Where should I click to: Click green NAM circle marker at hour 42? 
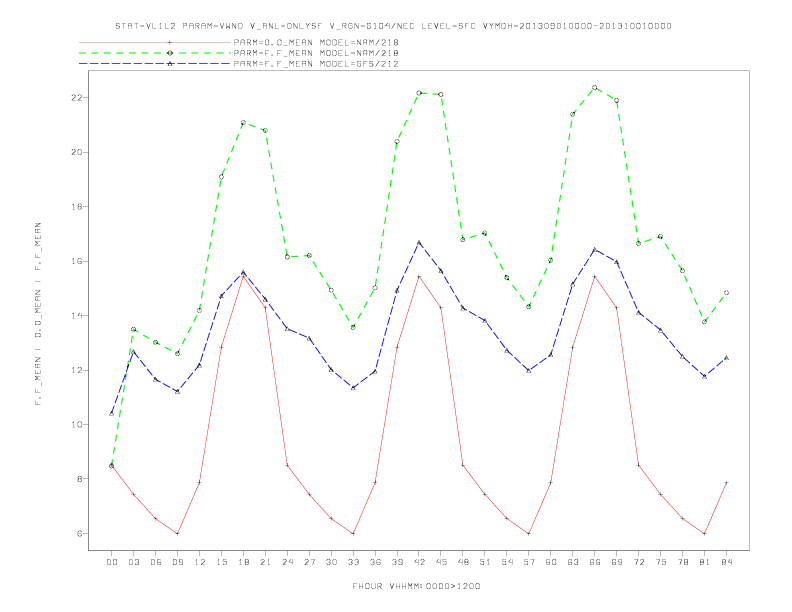(419, 93)
